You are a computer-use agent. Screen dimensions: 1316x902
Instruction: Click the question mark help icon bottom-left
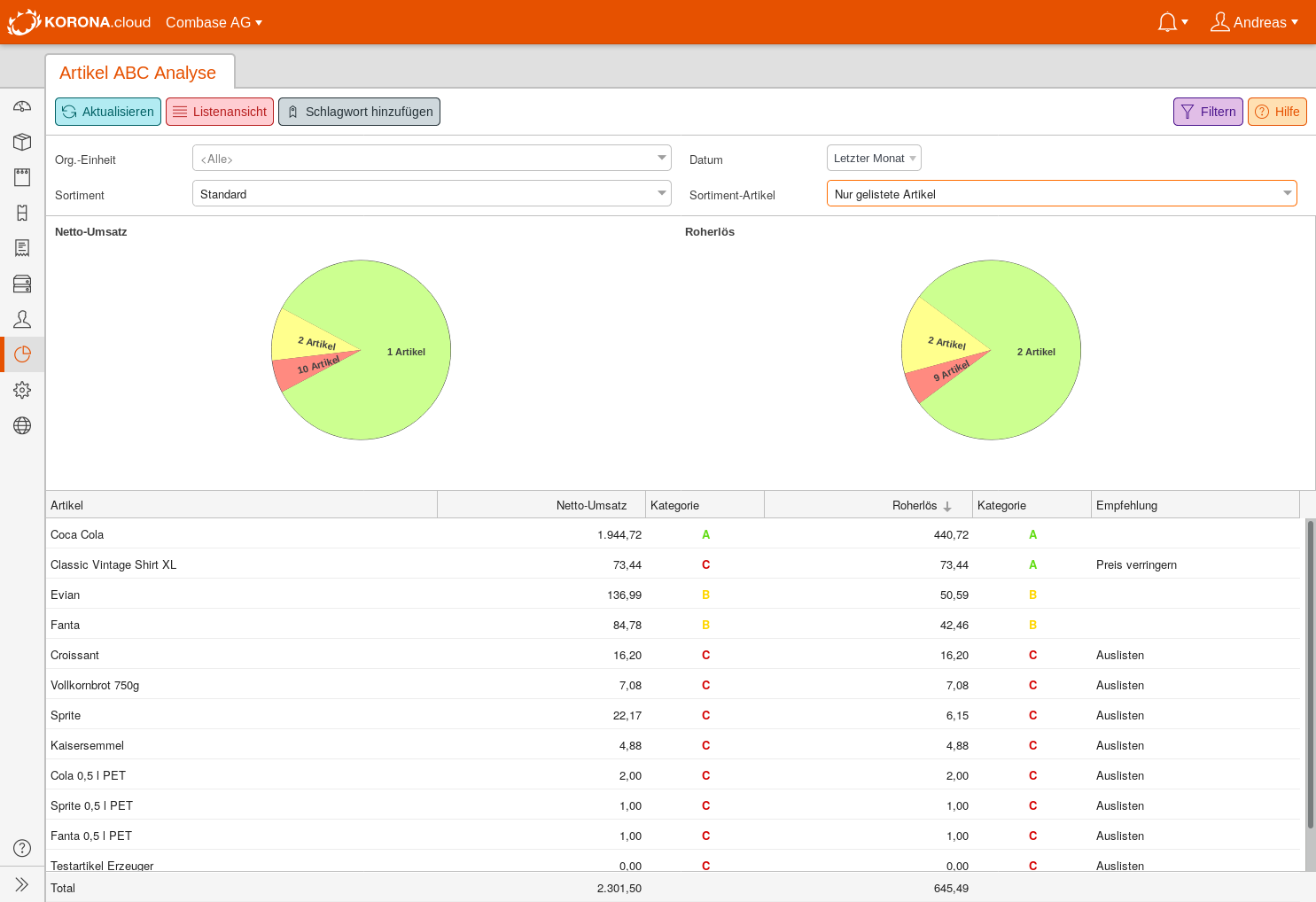(x=22, y=848)
